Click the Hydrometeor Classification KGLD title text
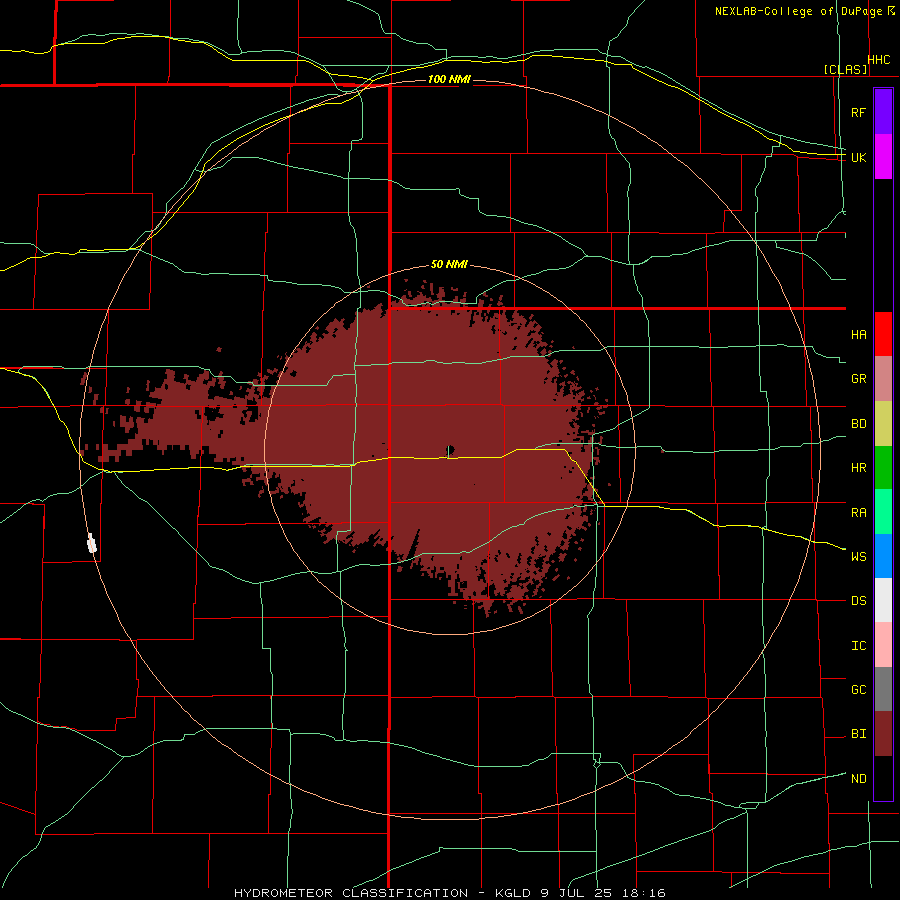Screen dimensions: 900x900 tap(449, 893)
